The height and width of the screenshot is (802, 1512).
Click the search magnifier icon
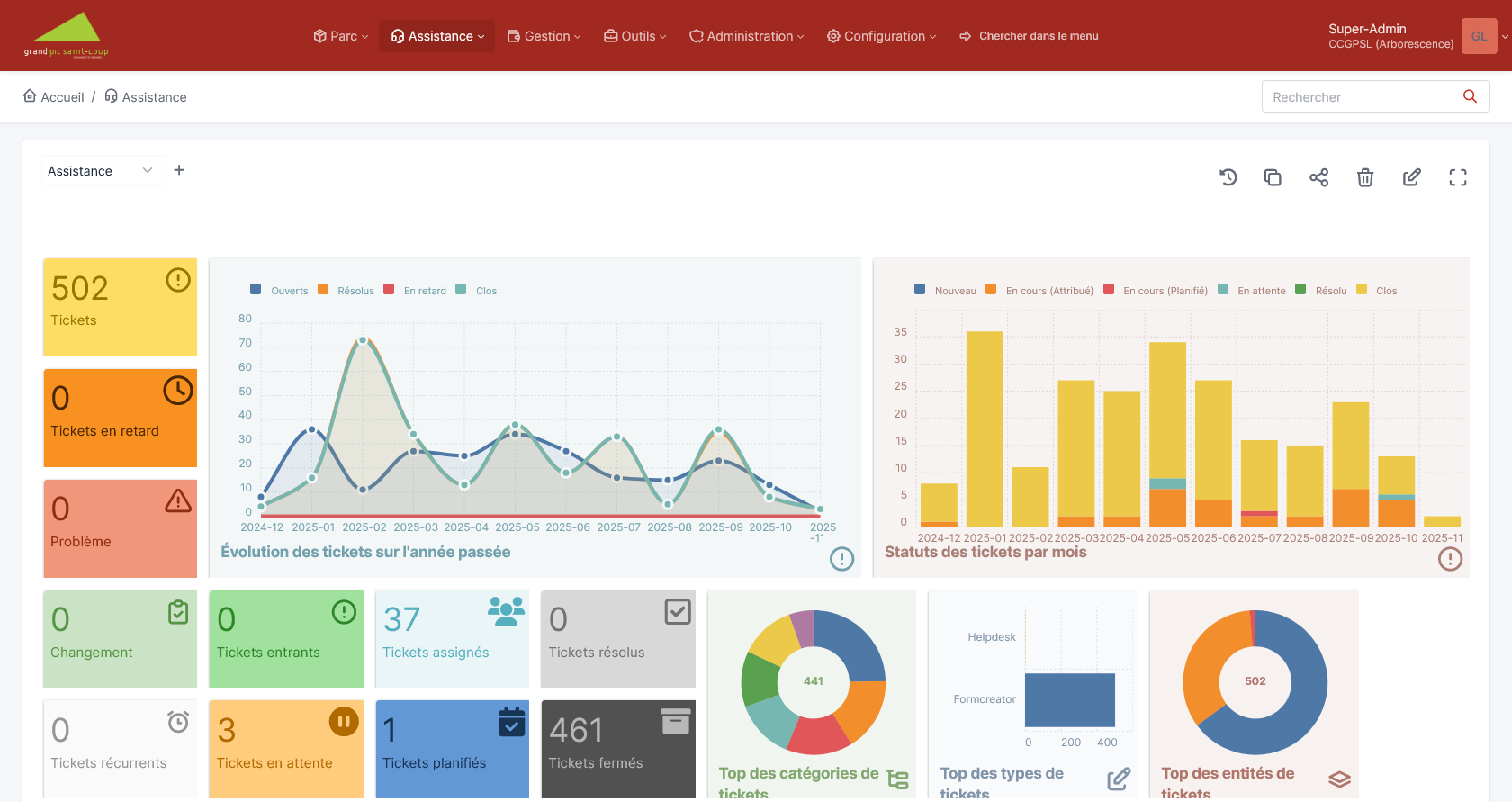tap(1470, 96)
